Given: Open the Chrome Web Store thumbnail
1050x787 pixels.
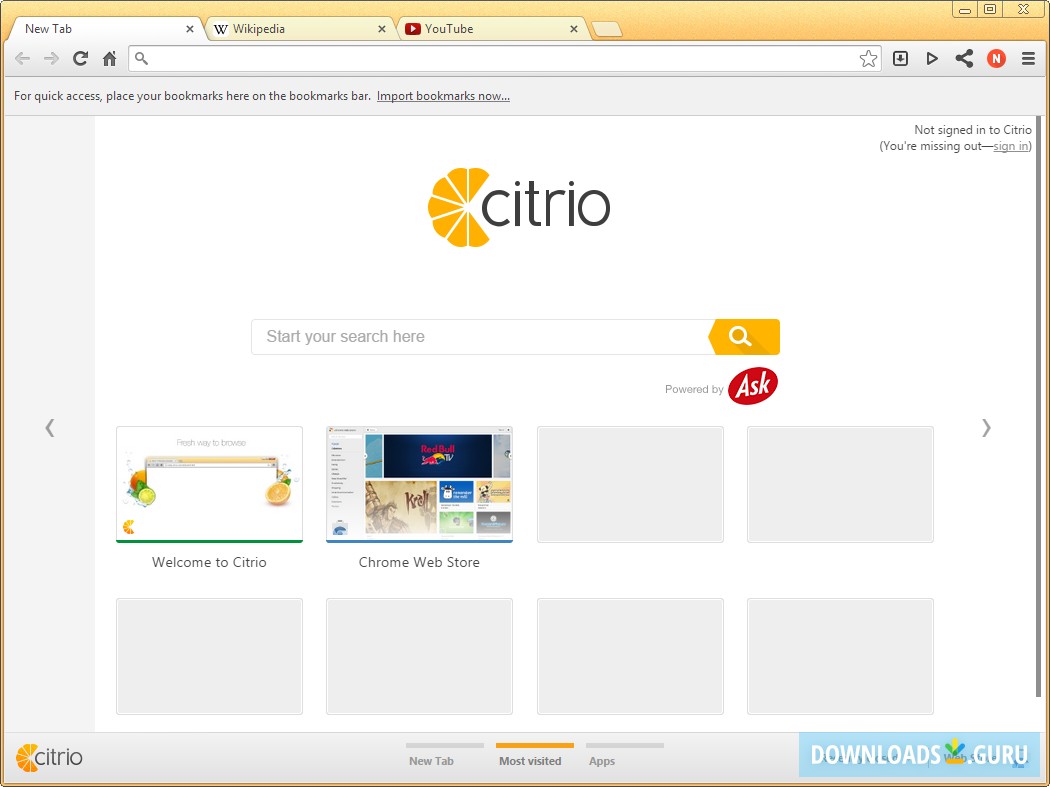Looking at the screenshot, I should click(x=419, y=484).
